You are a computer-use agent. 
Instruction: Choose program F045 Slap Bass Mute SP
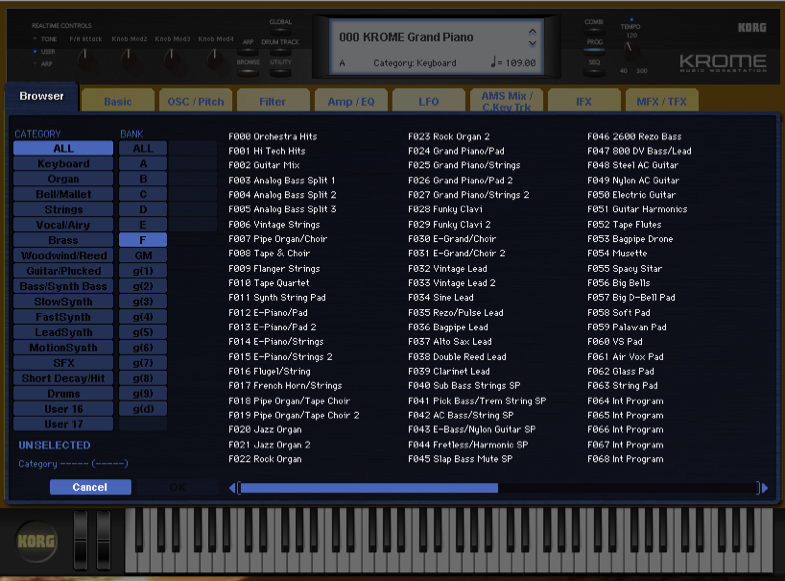tap(460, 459)
